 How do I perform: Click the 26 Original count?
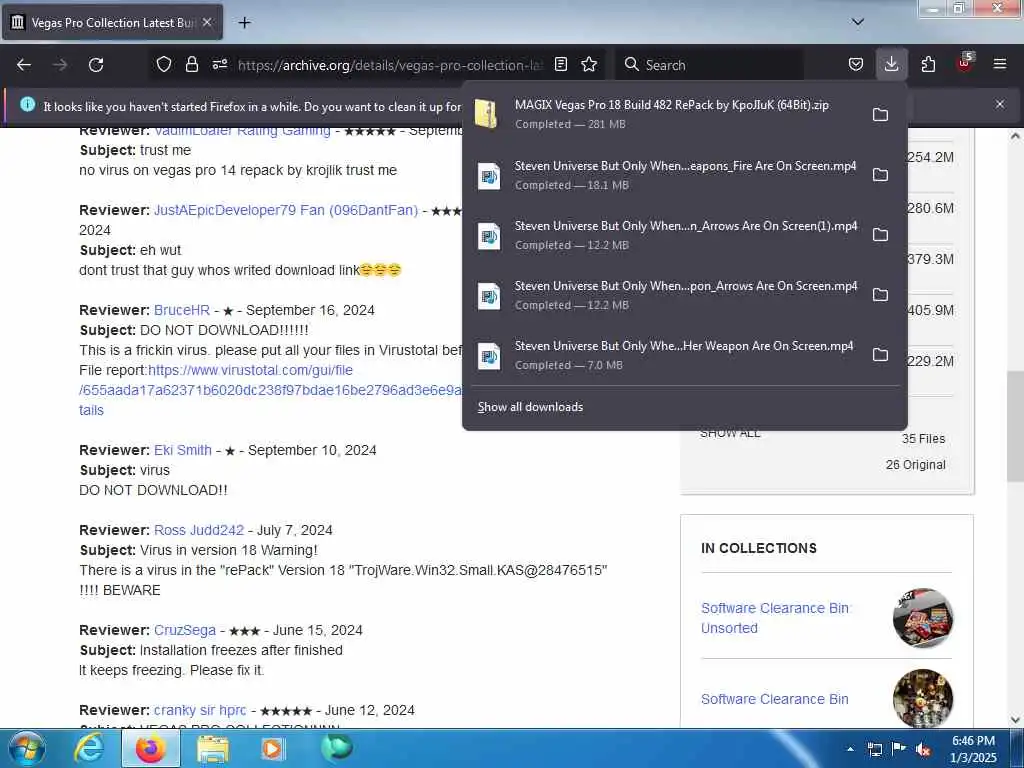click(x=915, y=465)
